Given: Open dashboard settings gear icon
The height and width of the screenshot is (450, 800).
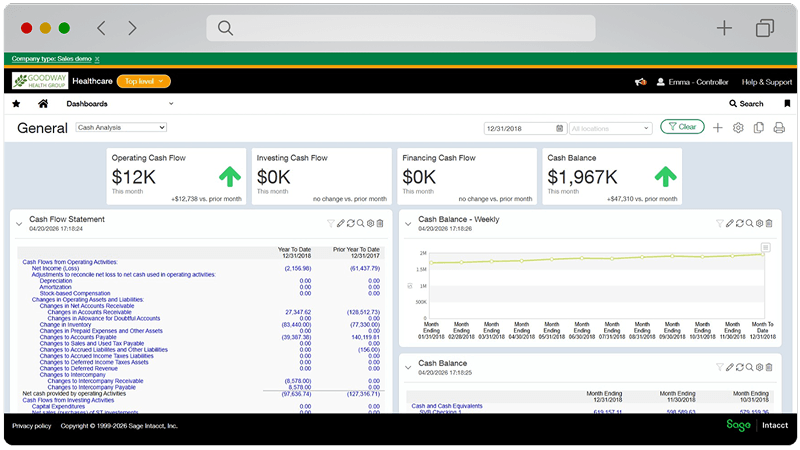Looking at the screenshot, I should [738, 128].
